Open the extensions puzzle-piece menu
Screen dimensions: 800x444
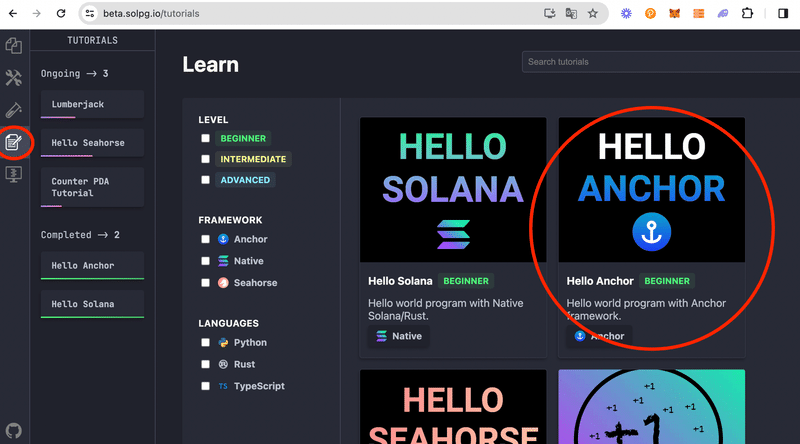pos(747,14)
